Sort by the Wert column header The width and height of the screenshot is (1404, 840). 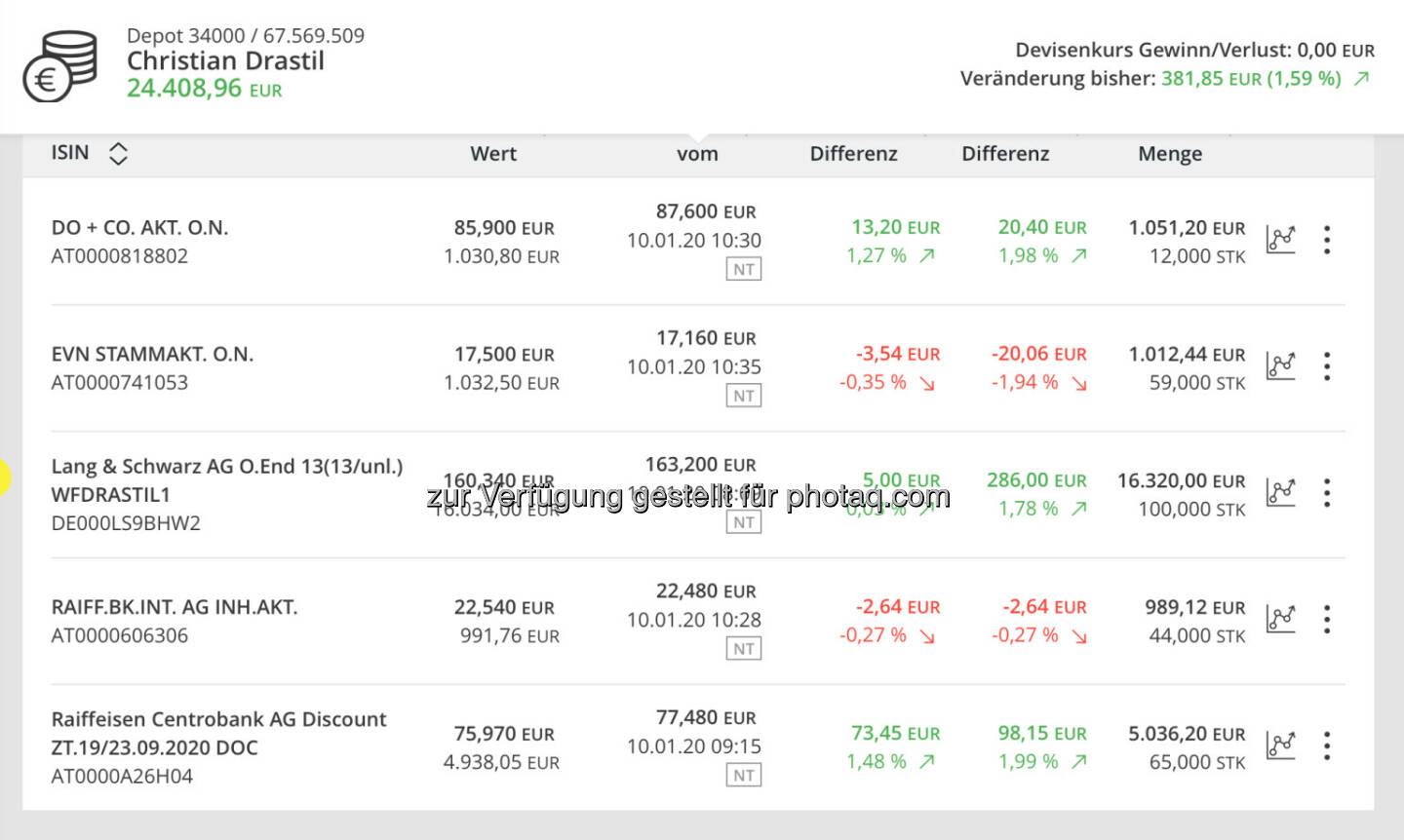click(493, 154)
